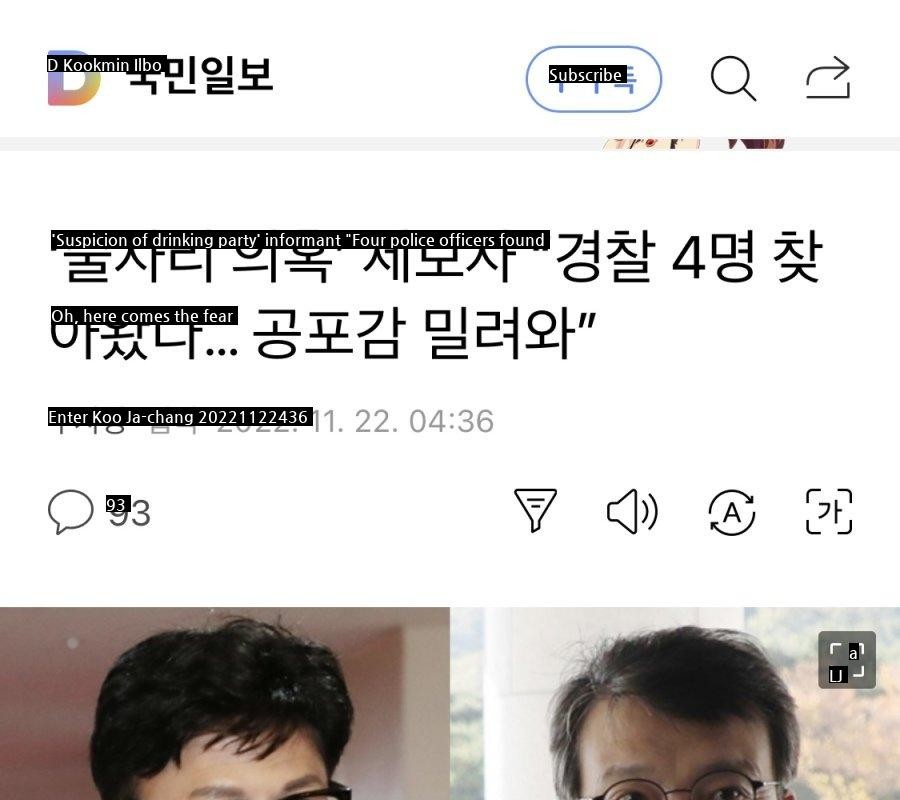Screen dimensions: 900x800
Task: Tap the cropped banner image under header
Action: (694, 143)
